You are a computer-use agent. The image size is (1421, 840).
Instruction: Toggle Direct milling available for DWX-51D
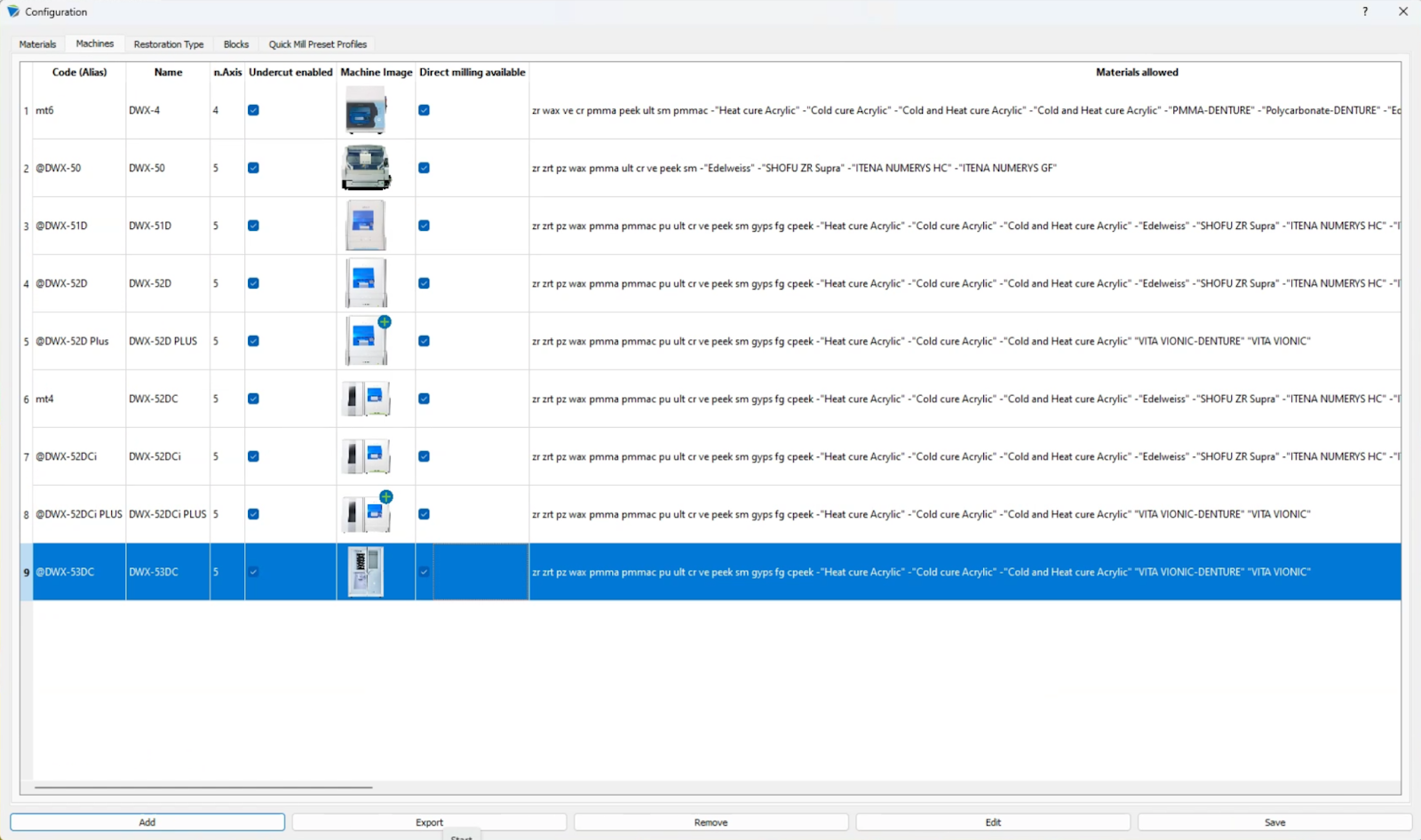point(424,226)
